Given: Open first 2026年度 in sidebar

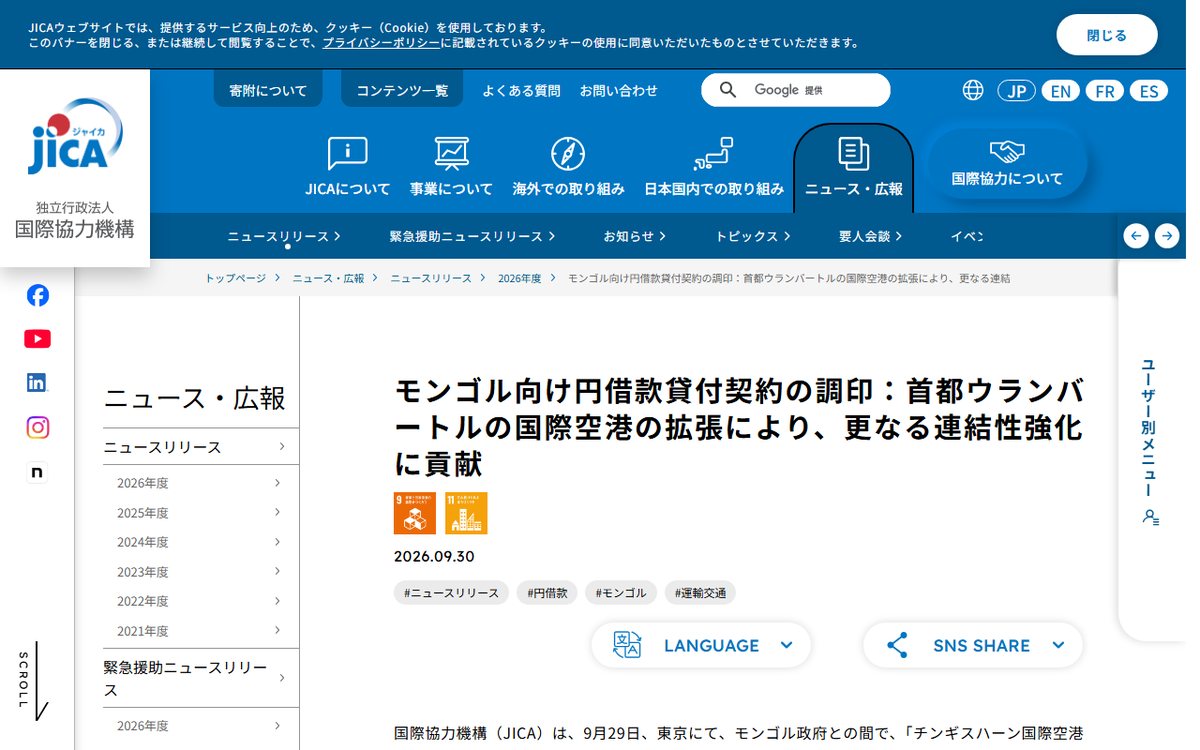Looking at the screenshot, I should click(201, 483).
